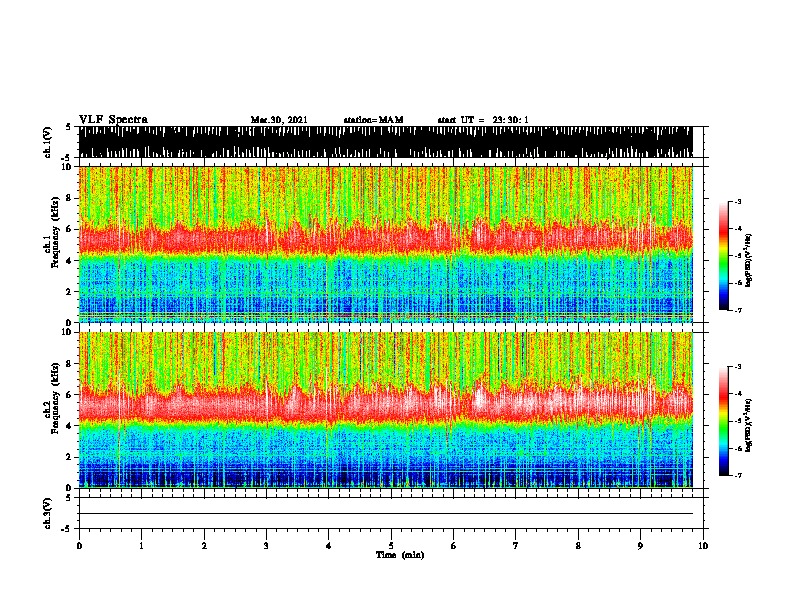Viewport: 792px width, 612px height.
Task: Click the ch.1 spectrogram color bar
Action: [x=723, y=256]
